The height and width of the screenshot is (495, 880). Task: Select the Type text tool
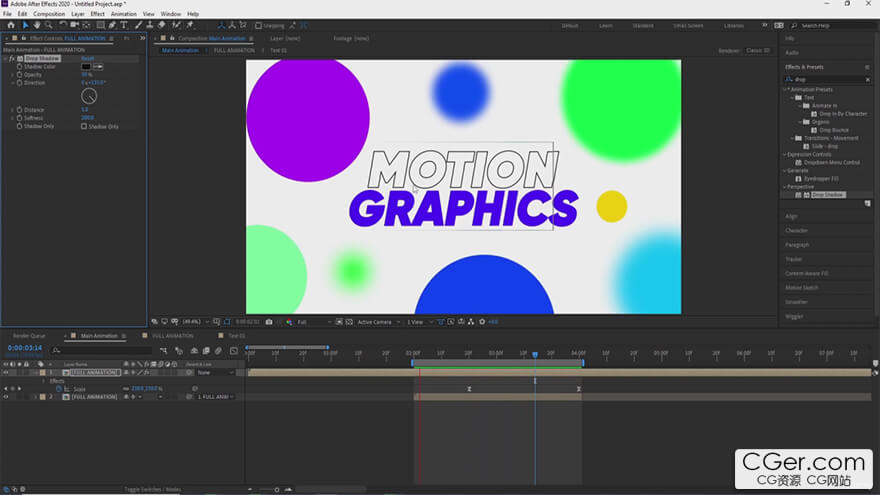pos(124,25)
